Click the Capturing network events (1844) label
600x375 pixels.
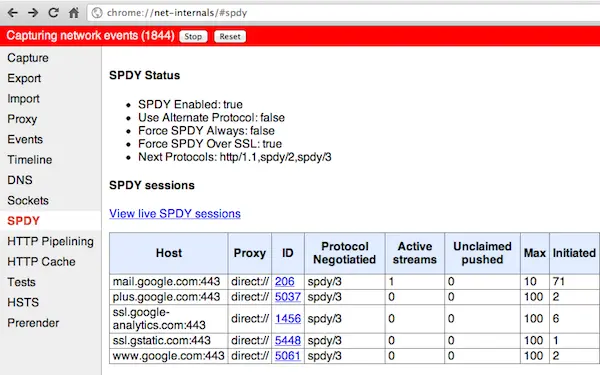coord(90,36)
